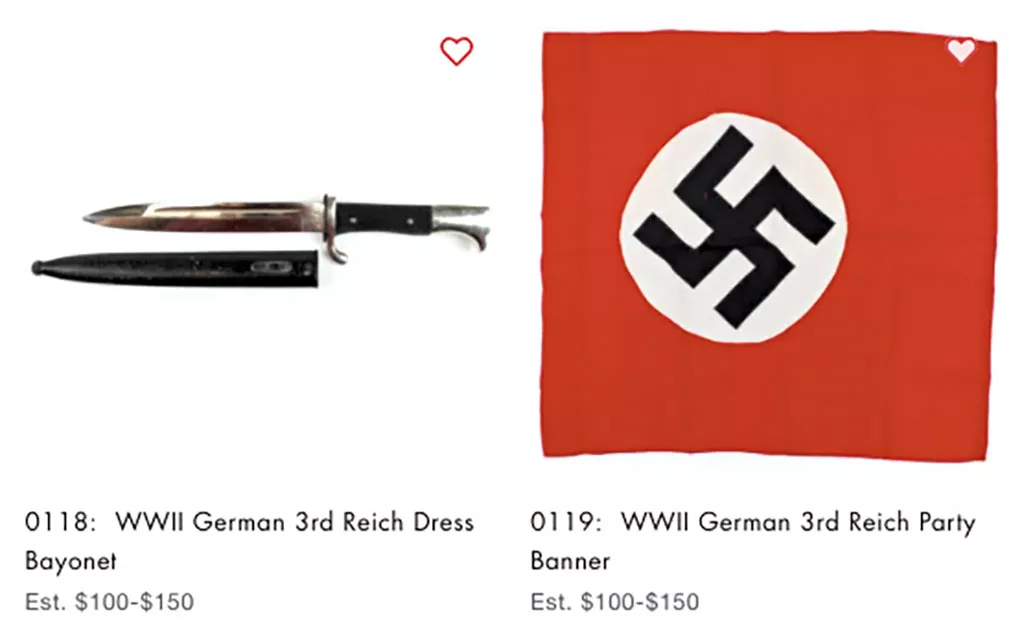Click "Dress" in the lot 0118 title
This screenshot has height=621, width=1024.
pos(443,522)
